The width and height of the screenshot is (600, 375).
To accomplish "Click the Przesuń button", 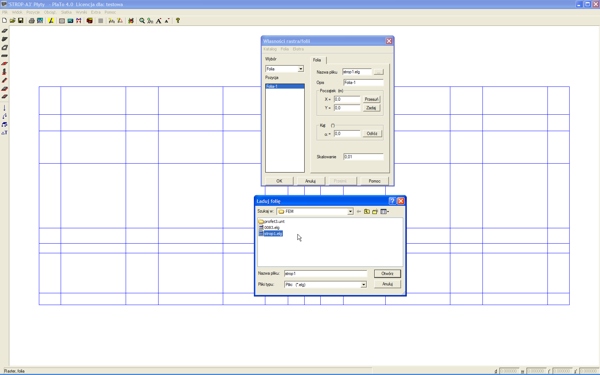I will (372, 99).
